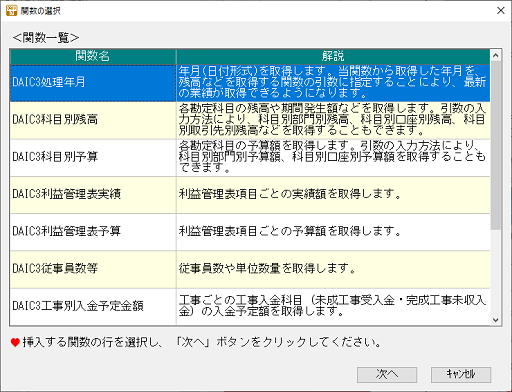Click the キャンセル button

click(461, 375)
